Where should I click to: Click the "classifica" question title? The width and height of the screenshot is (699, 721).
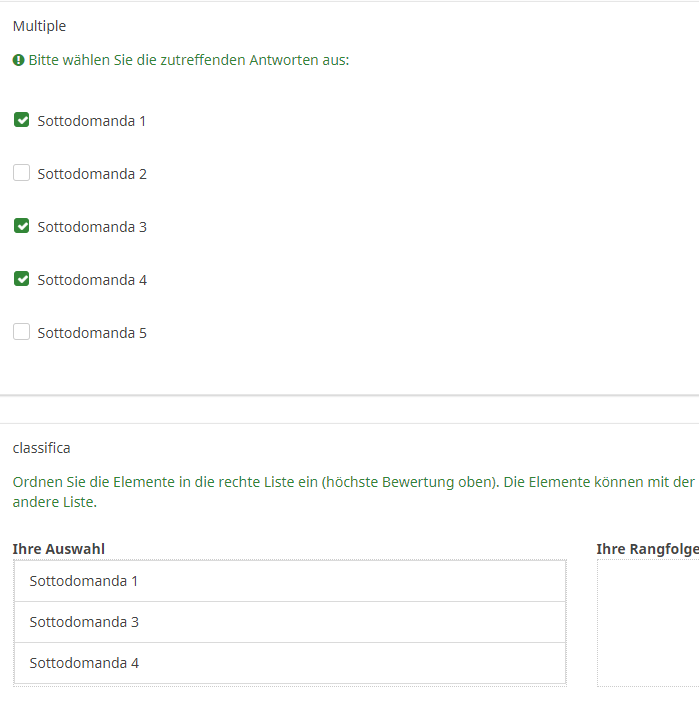pos(42,448)
